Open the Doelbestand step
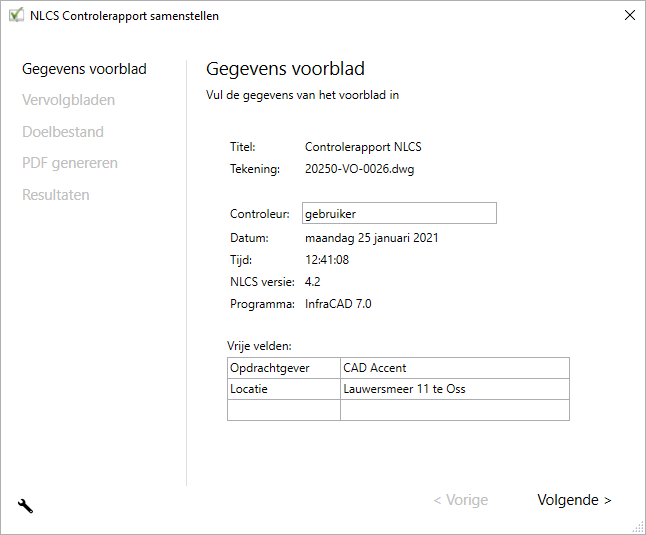Screen dimensions: 646x535 pos(63,132)
